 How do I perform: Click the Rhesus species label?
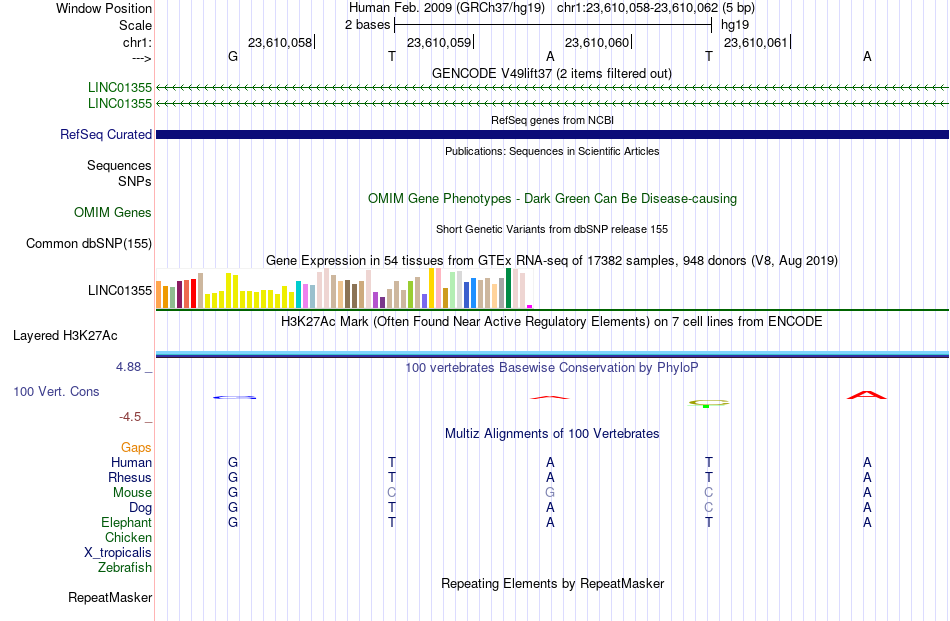click(x=130, y=477)
